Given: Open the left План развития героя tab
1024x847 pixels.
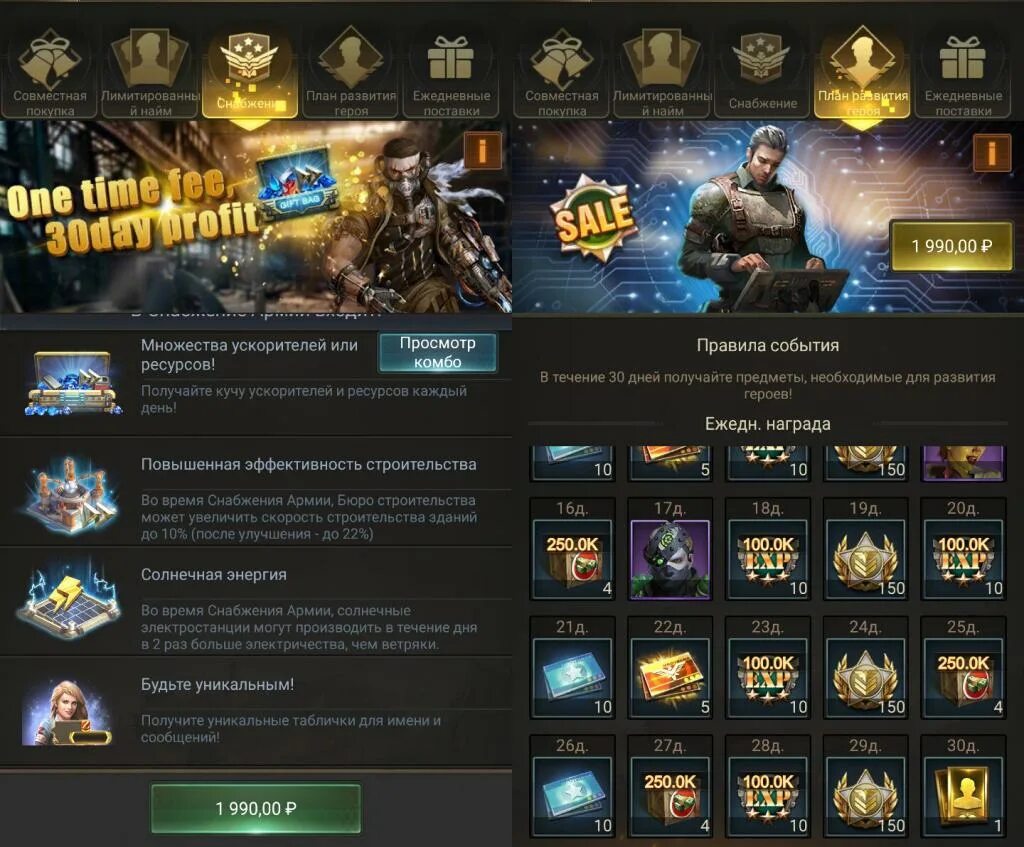Looking at the screenshot, I should click(351, 72).
